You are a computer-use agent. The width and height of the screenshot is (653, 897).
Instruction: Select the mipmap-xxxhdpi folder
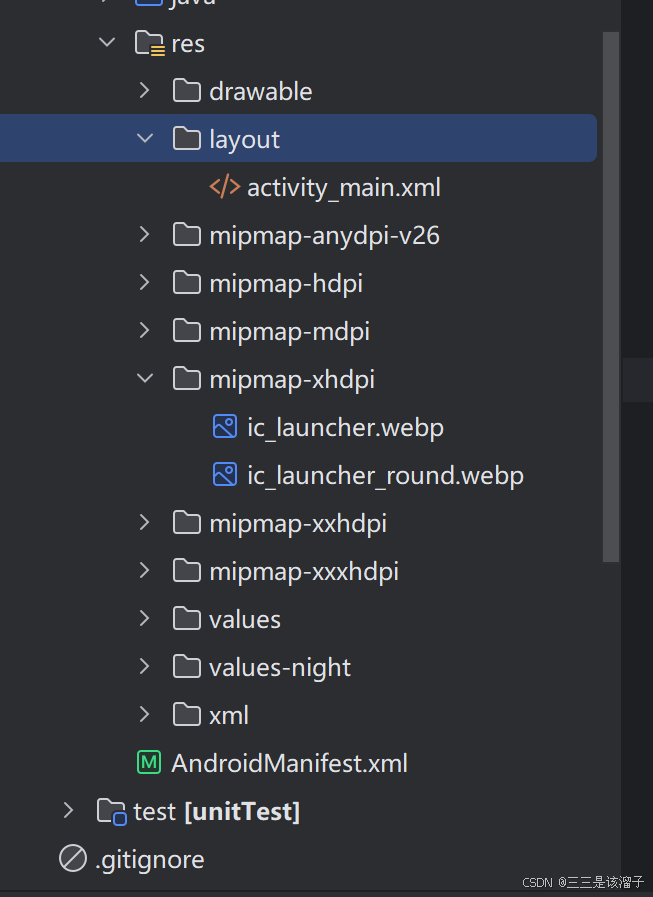tap(304, 571)
